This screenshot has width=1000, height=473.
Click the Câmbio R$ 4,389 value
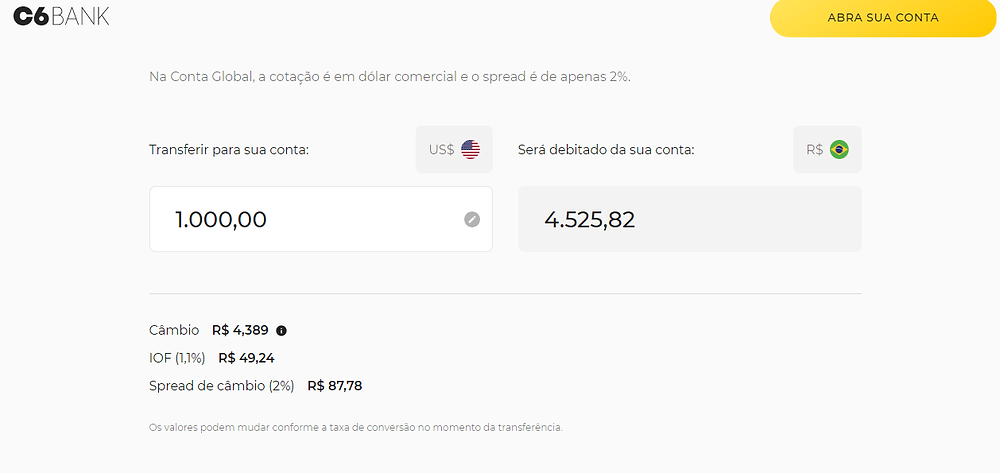coord(240,330)
